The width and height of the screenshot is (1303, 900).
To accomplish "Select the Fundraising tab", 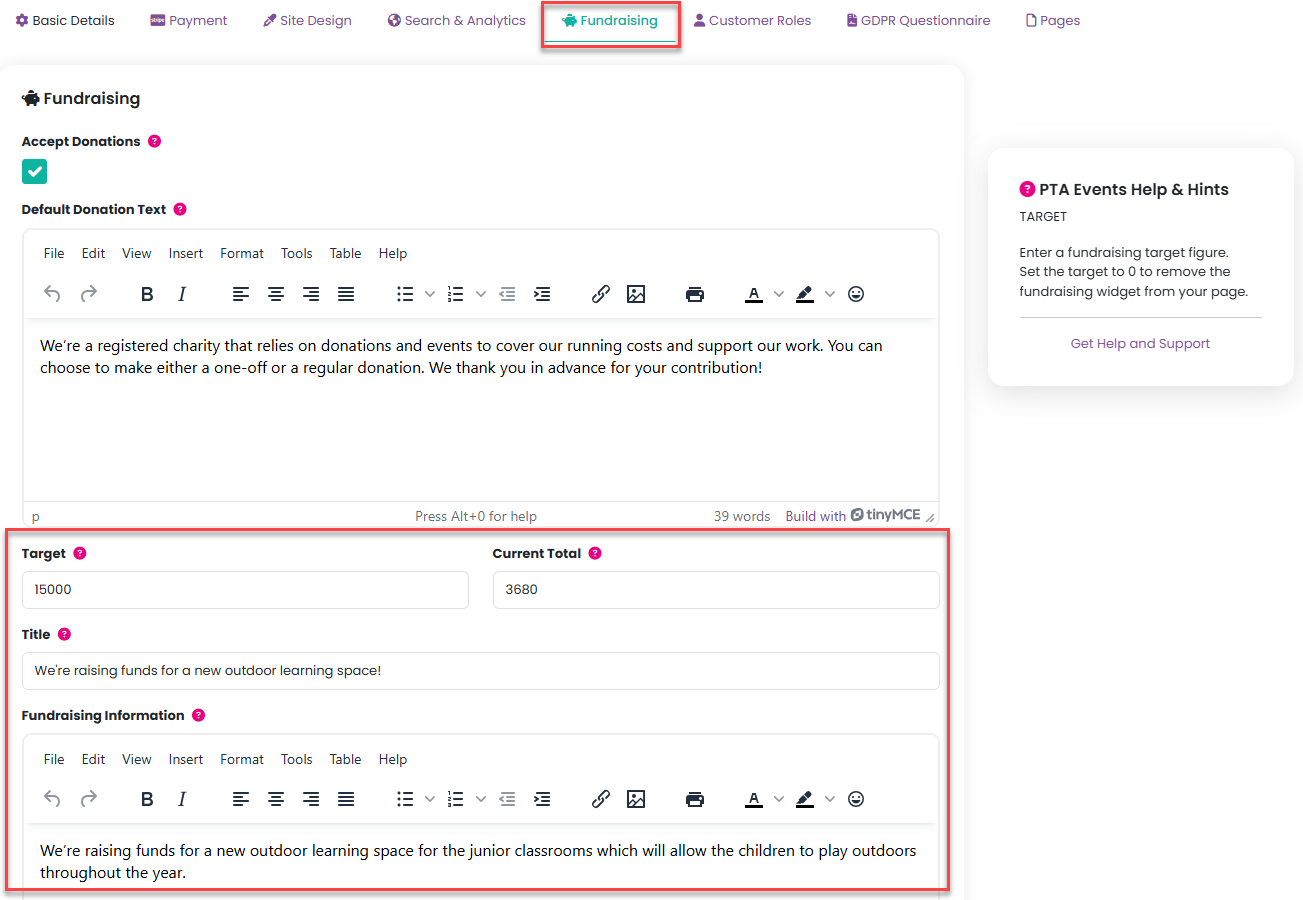I will 610,20.
